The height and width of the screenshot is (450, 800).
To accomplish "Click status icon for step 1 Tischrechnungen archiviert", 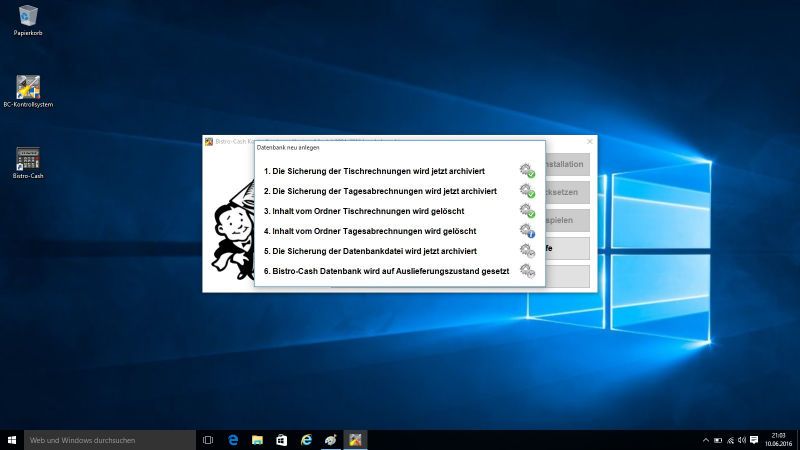I will [x=527, y=170].
